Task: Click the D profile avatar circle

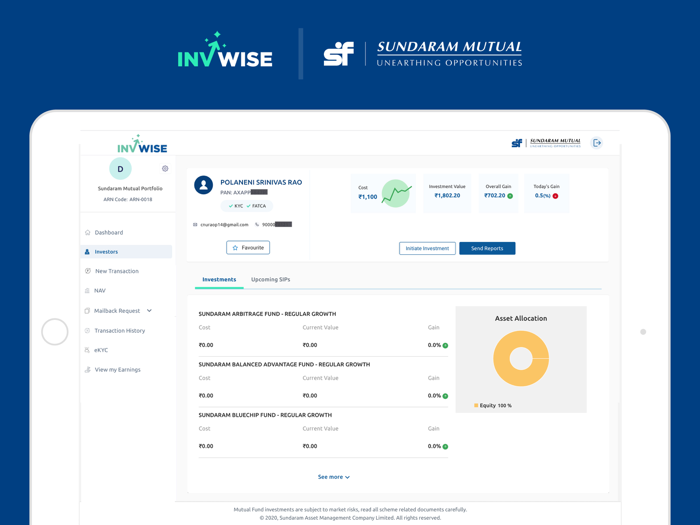Action: (x=120, y=169)
